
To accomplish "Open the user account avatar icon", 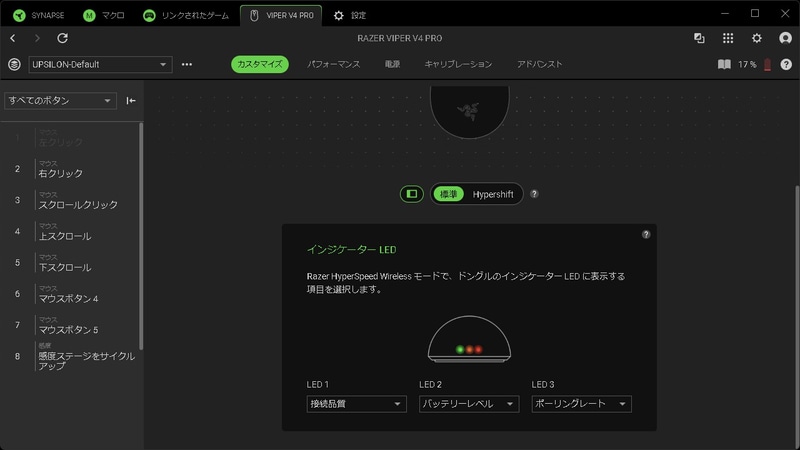I will coord(785,38).
